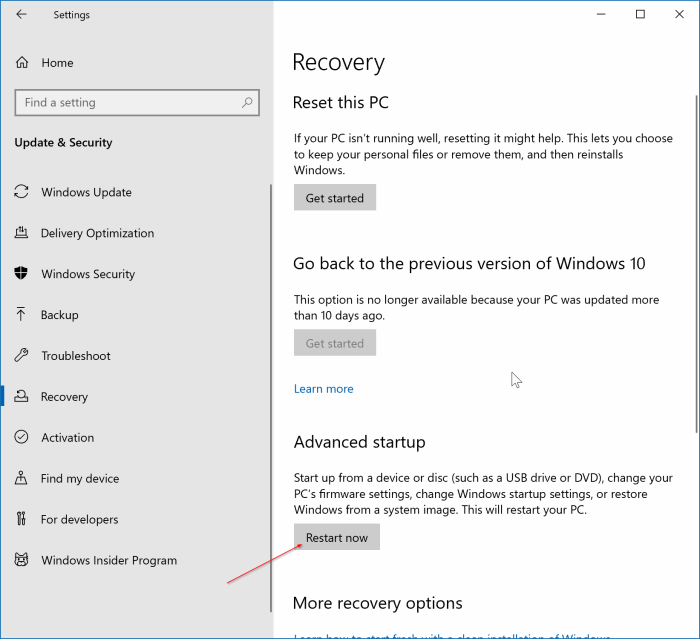Click the Delivery Optimization icon
The width and height of the screenshot is (700, 639).
click(x=21, y=233)
